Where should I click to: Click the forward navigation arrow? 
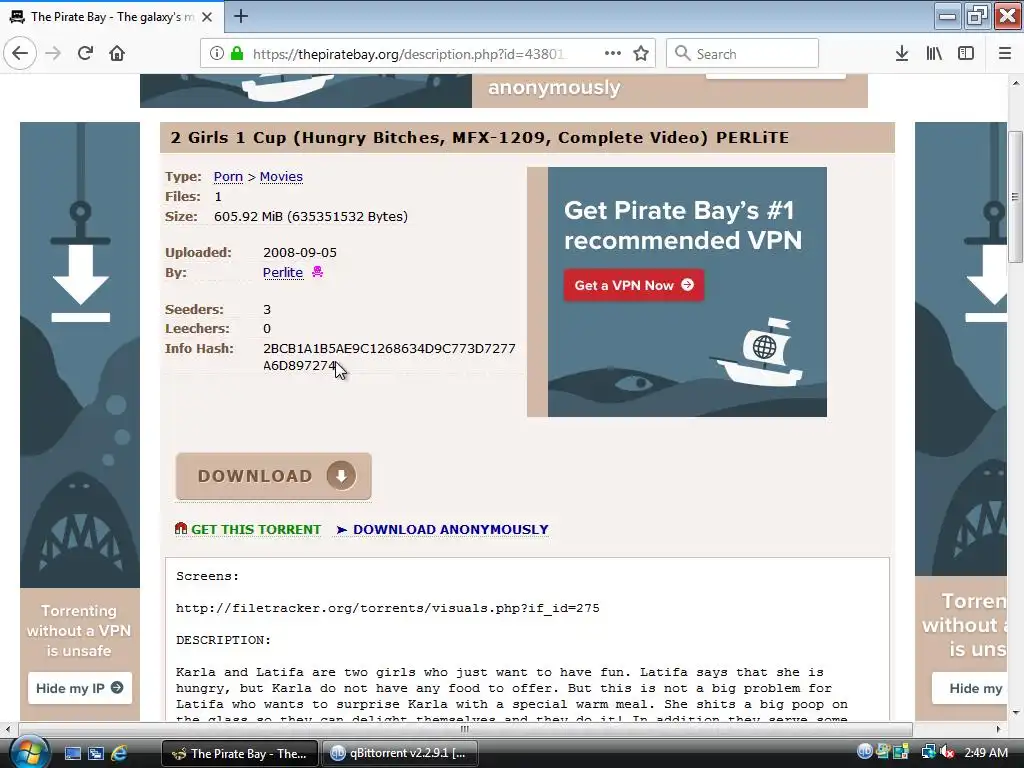pyautogui.click(x=53, y=53)
